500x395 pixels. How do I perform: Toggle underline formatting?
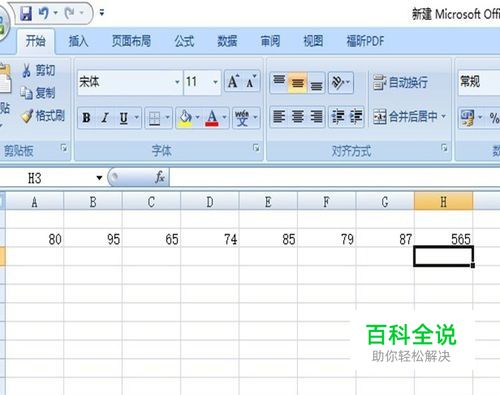coord(124,118)
